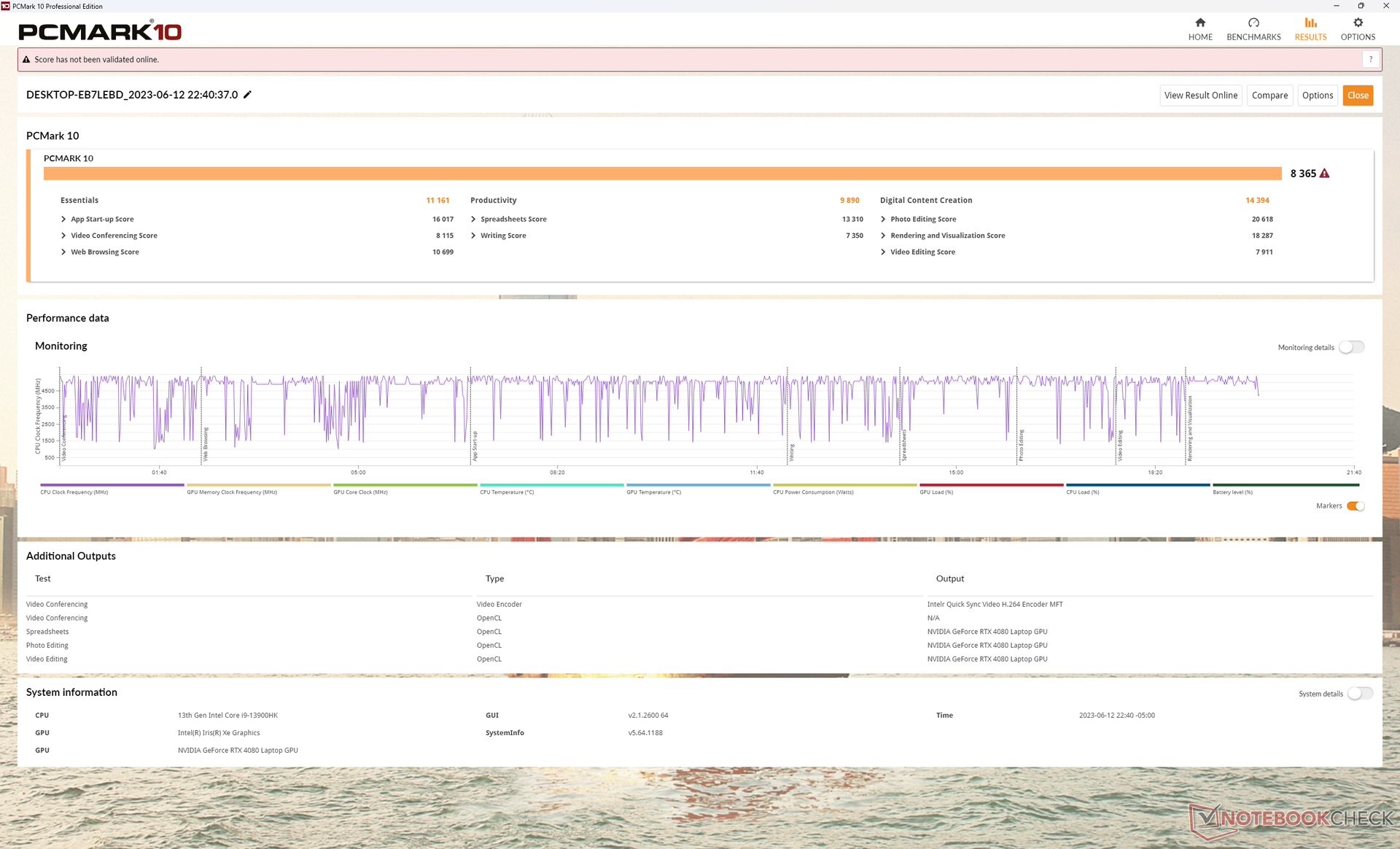The height and width of the screenshot is (849, 1400).
Task: Click the Home icon in top navigation
Action: point(1200,23)
